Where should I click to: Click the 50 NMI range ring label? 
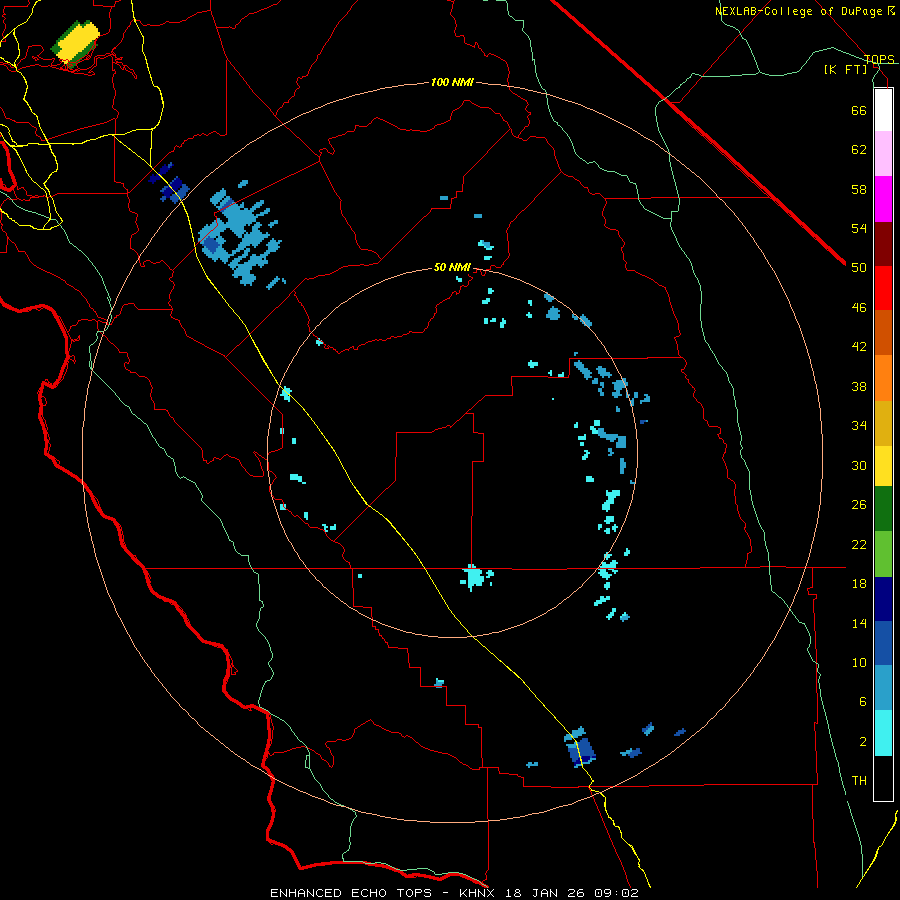tap(452, 267)
